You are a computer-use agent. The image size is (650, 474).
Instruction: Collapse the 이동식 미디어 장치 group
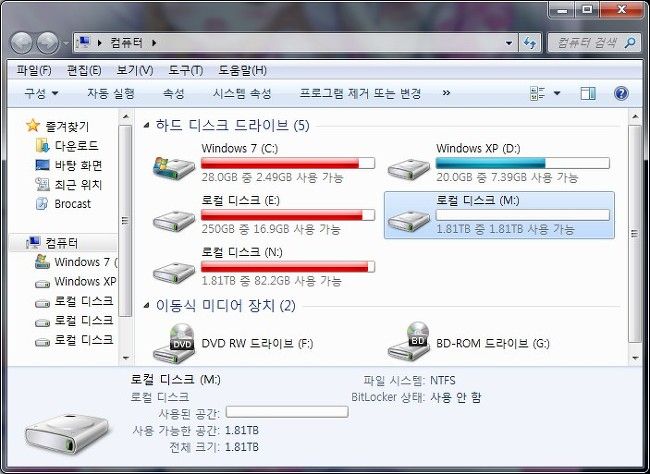(146, 306)
